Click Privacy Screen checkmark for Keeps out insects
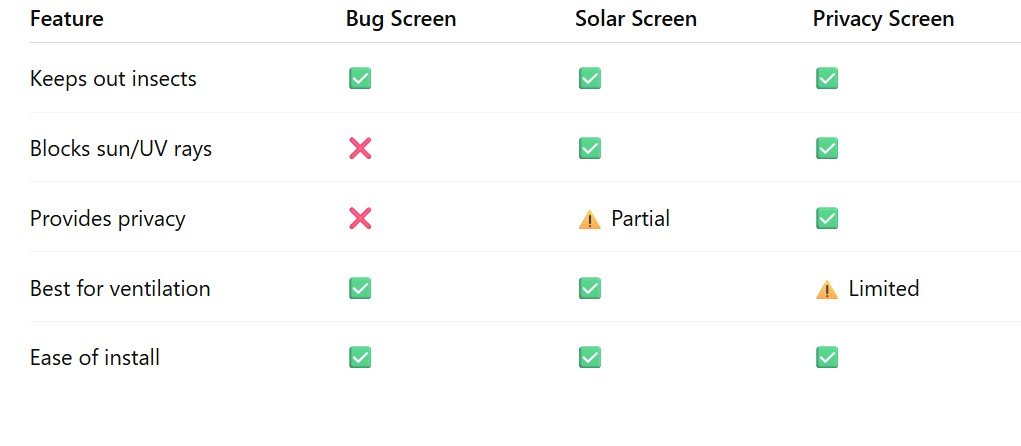Image resolution: width=1021 pixels, height=446 pixels. click(826, 78)
